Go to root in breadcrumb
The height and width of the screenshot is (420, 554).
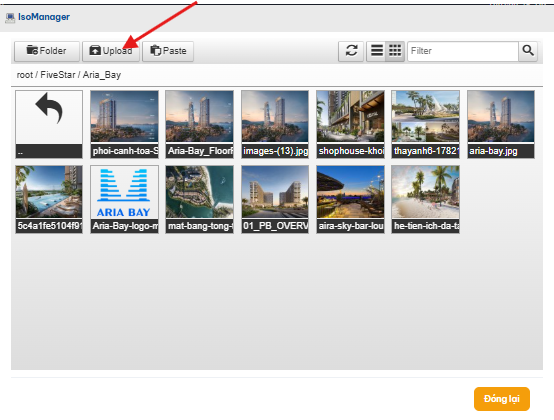click(24, 75)
